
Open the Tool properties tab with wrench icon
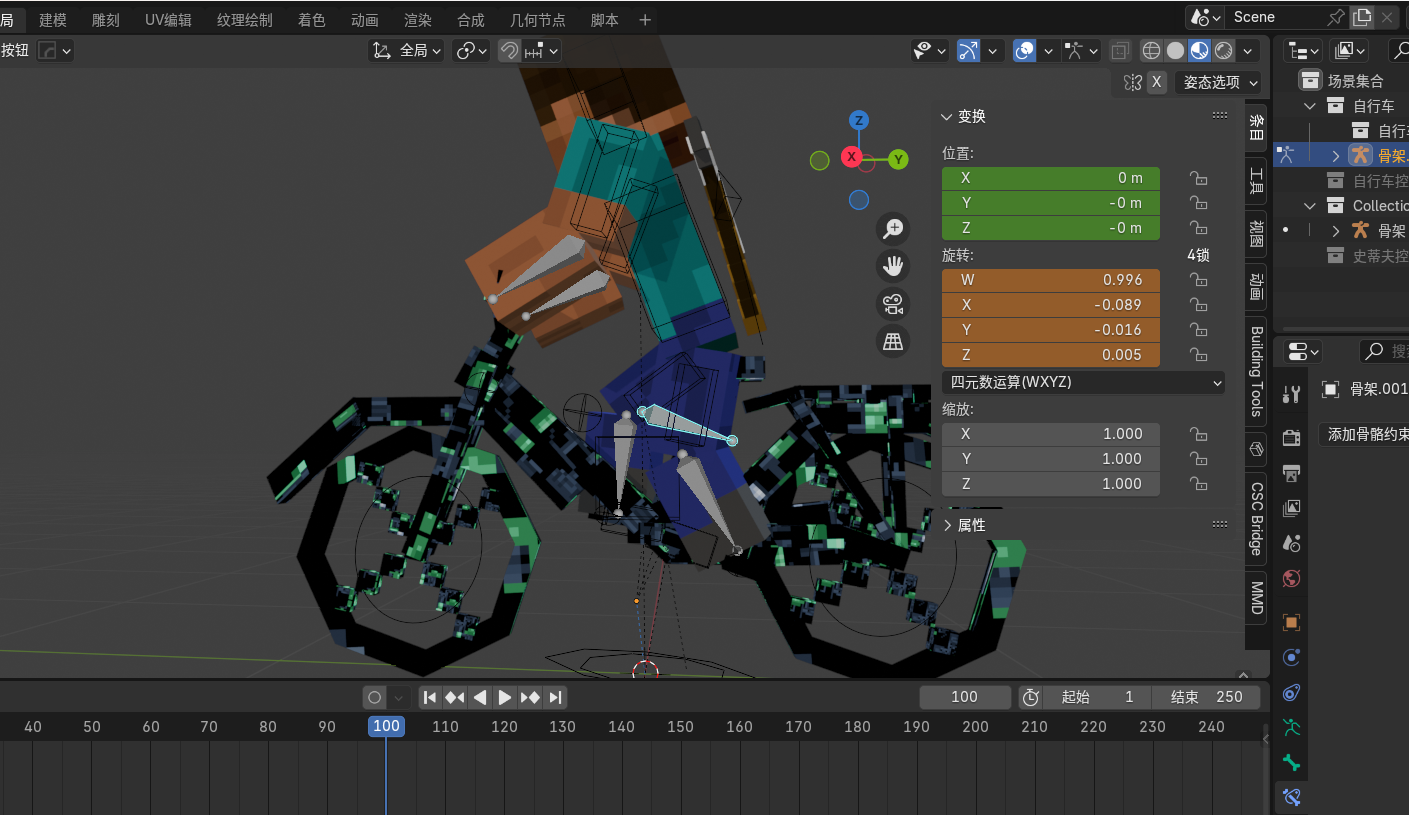click(1291, 394)
